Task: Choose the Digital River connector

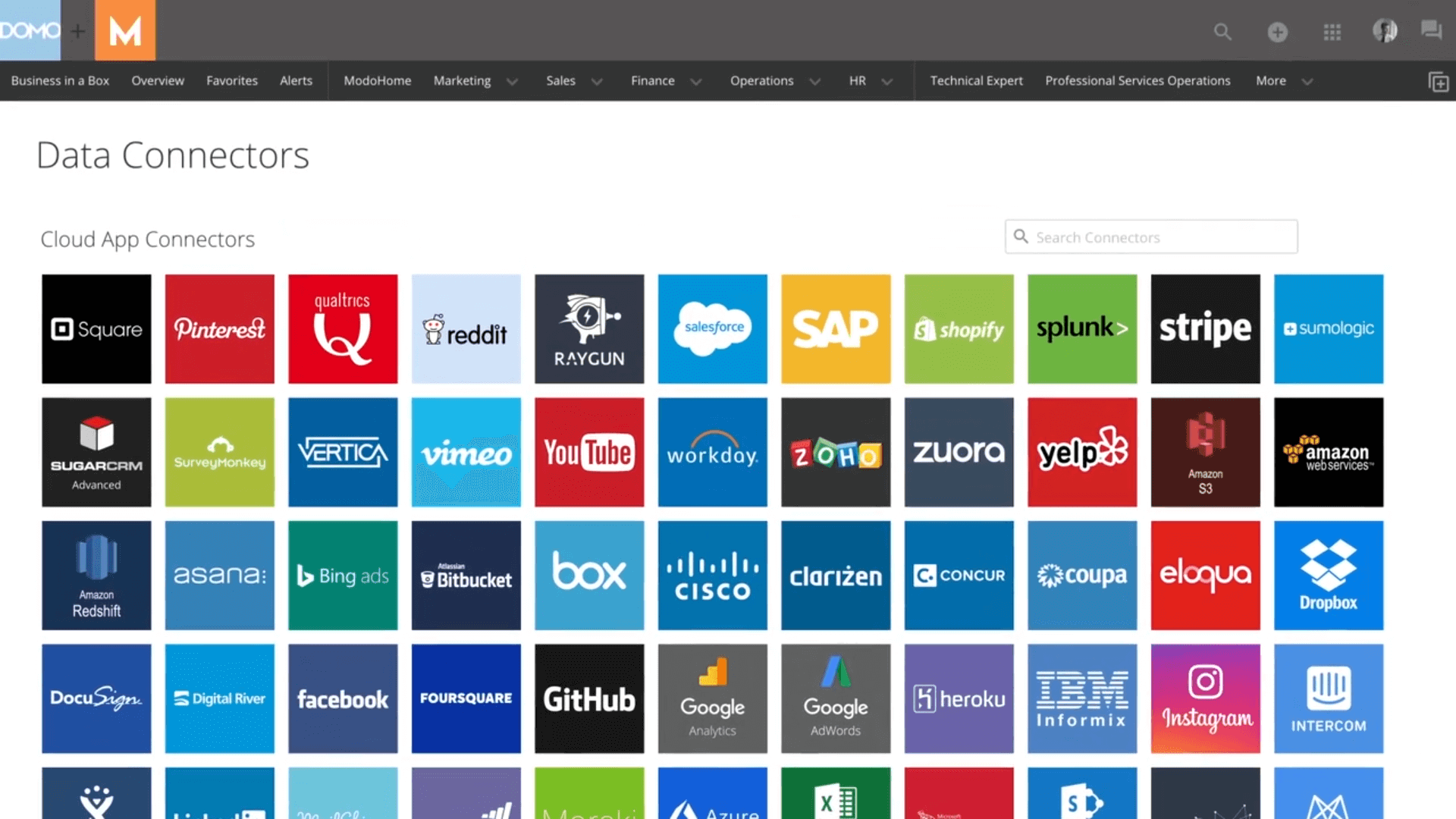Action: click(x=220, y=698)
